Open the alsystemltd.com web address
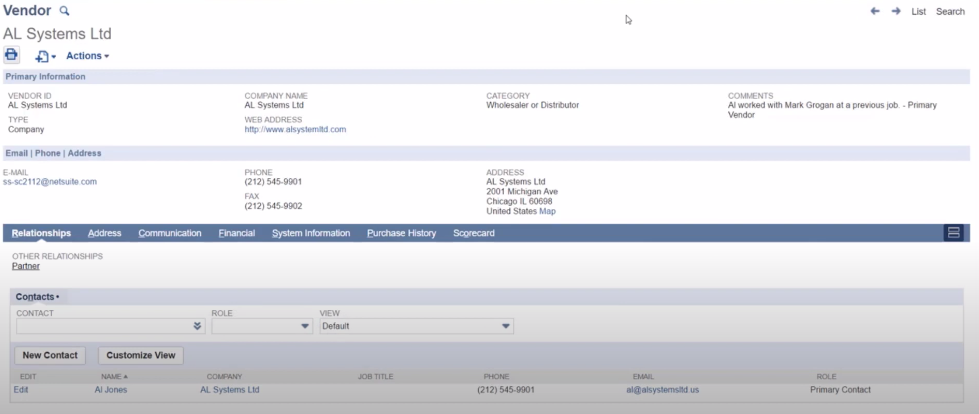This screenshot has height=414, width=979. [x=295, y=129]
